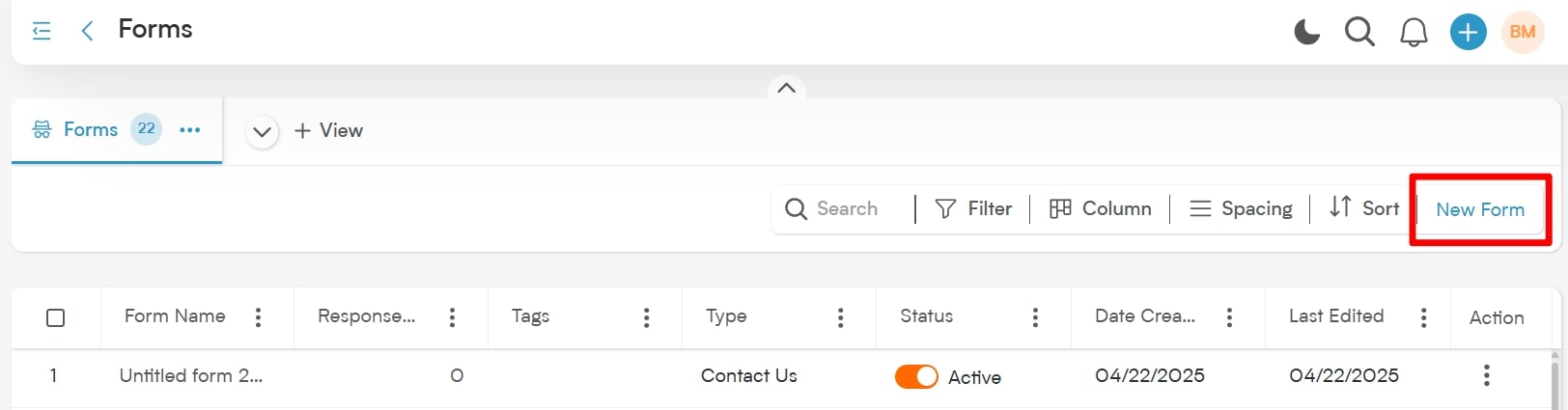Toggle Active status switch off

916,376
